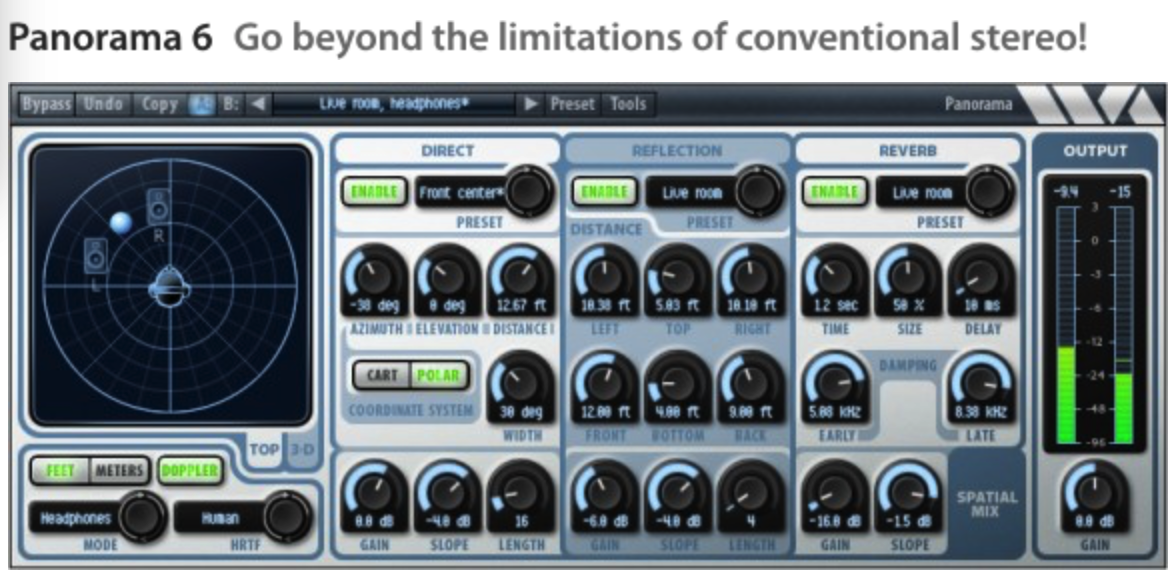
Task: Click the REFLECTION LENGTH knob
Action: pyautogui.click(x=752, y=494)
